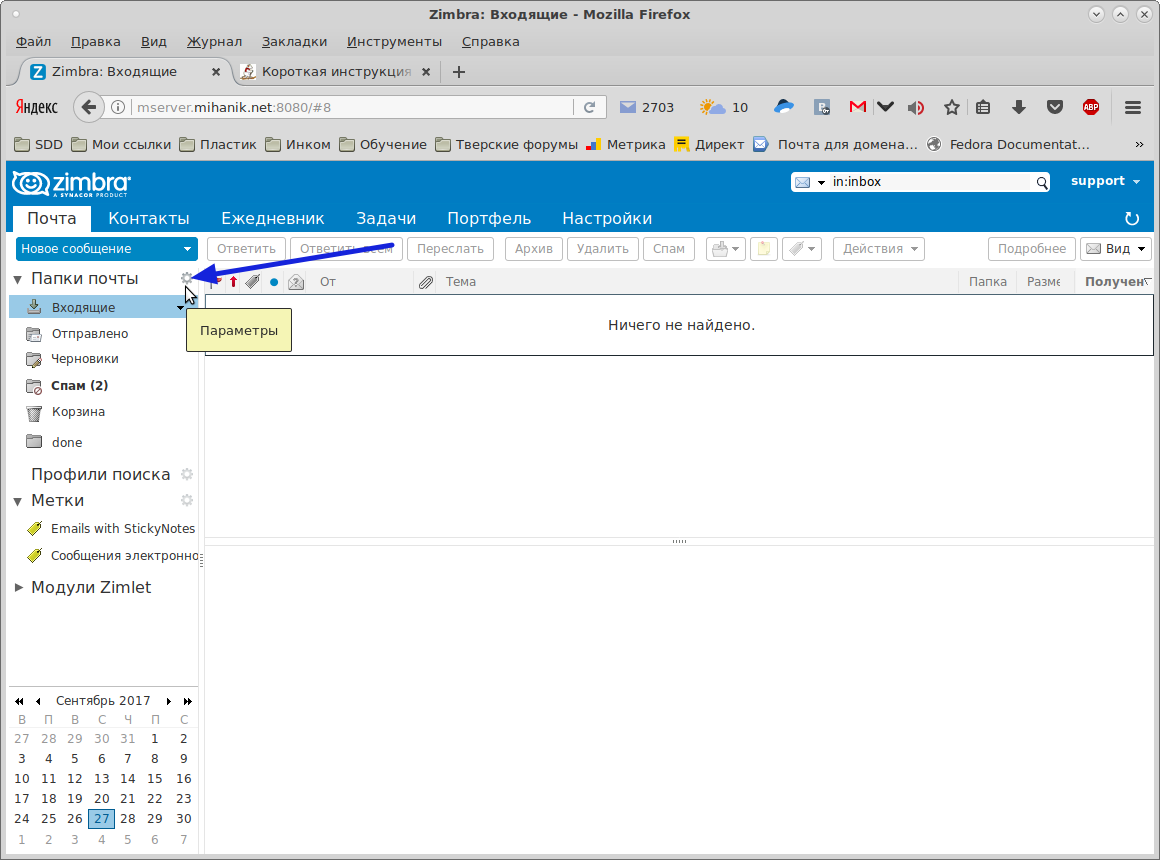Collapse the Папки почты section
Viewport: 1160px width, 860px height.
(18, 279)
